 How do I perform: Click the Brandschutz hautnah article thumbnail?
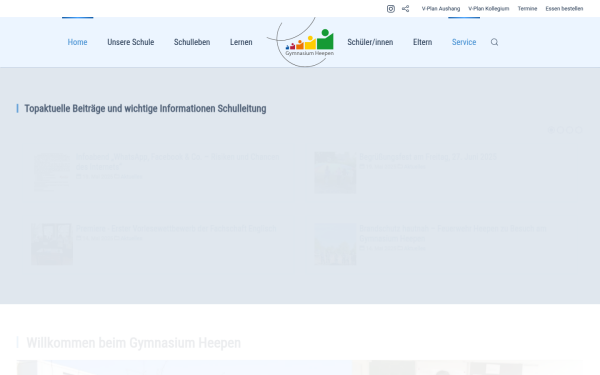(x=335, y=244)
